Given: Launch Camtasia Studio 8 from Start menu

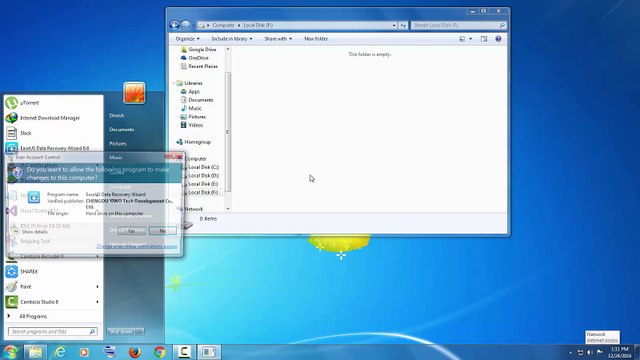Looking at the screenshot, I should coord(53,302).
